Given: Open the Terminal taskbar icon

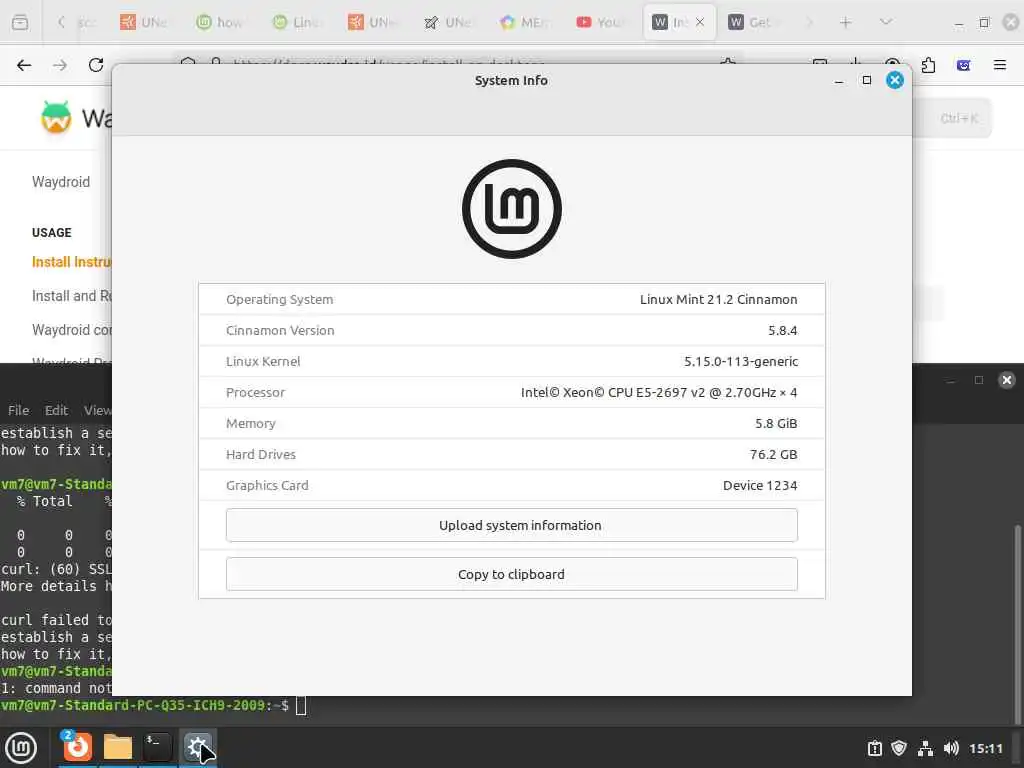Looking at the screenshot, I should tap(157, 746).
